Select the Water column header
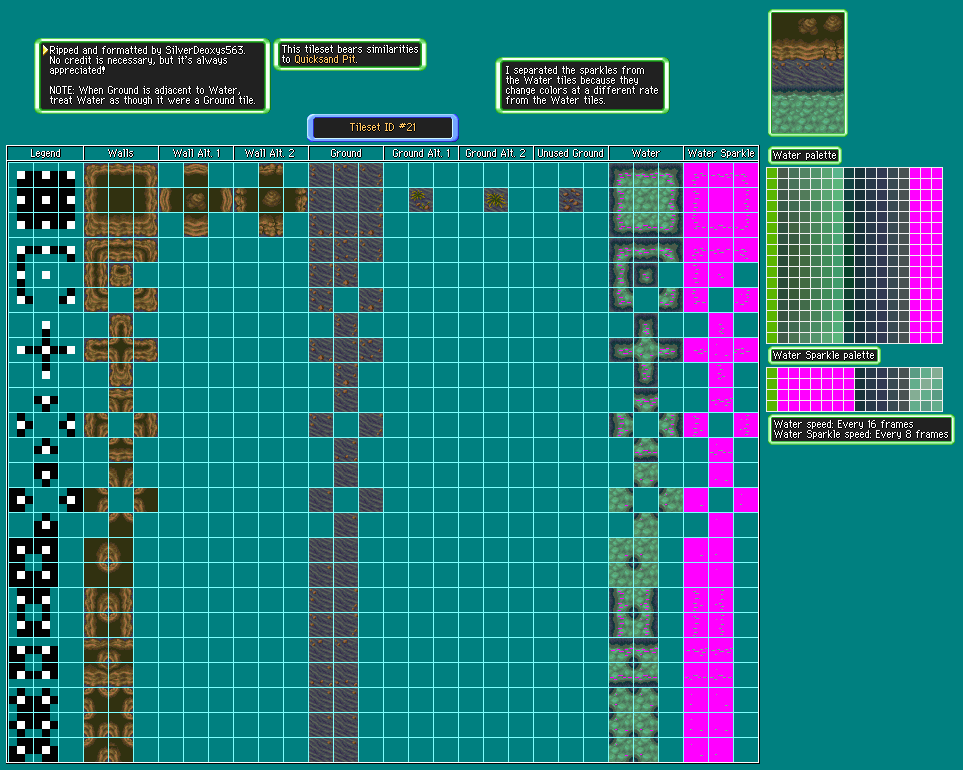Screen dimensions: 963x770 tap(645, 153)
